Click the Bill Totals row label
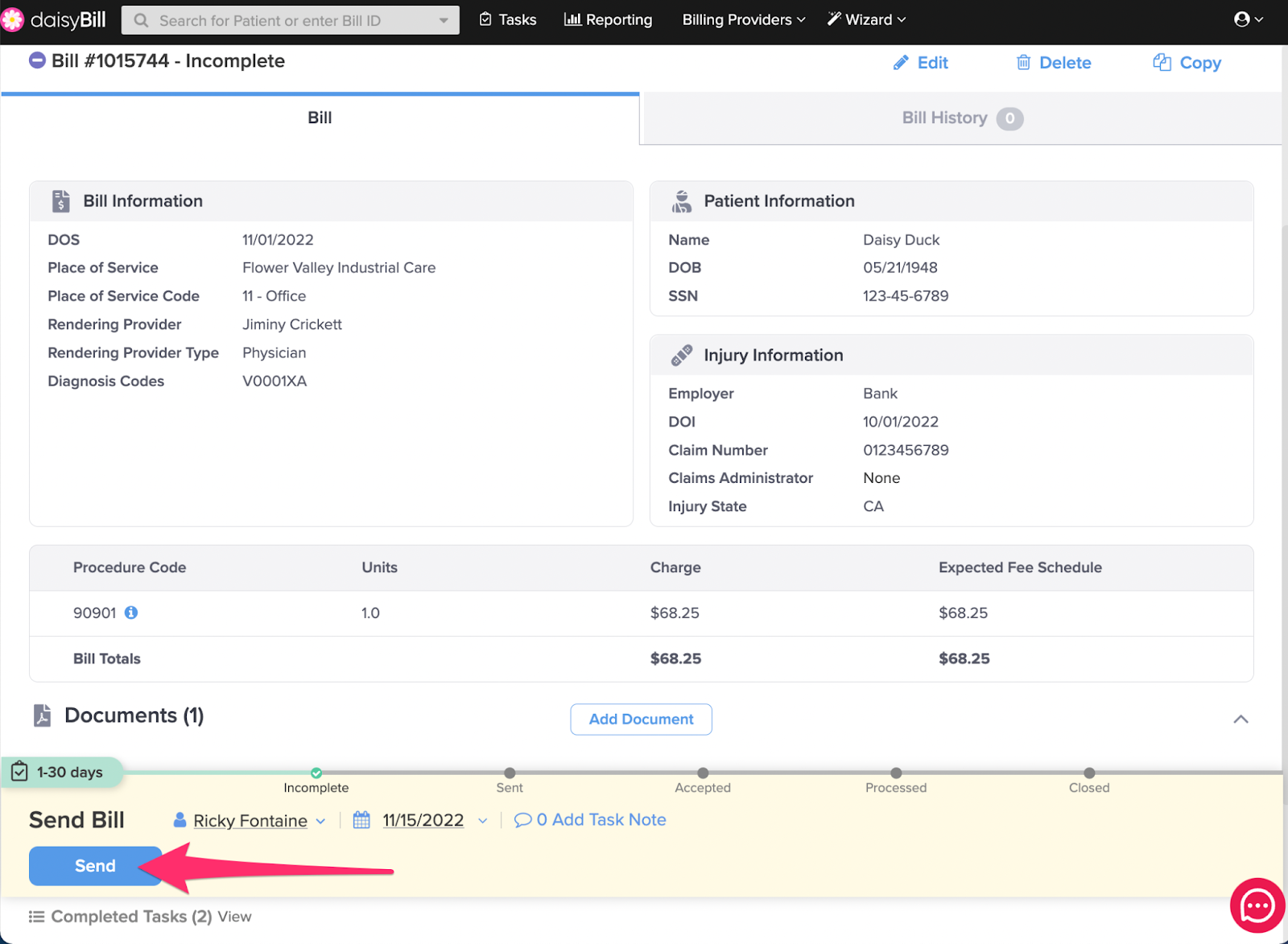1288x944 pixels. coord(107,659)
